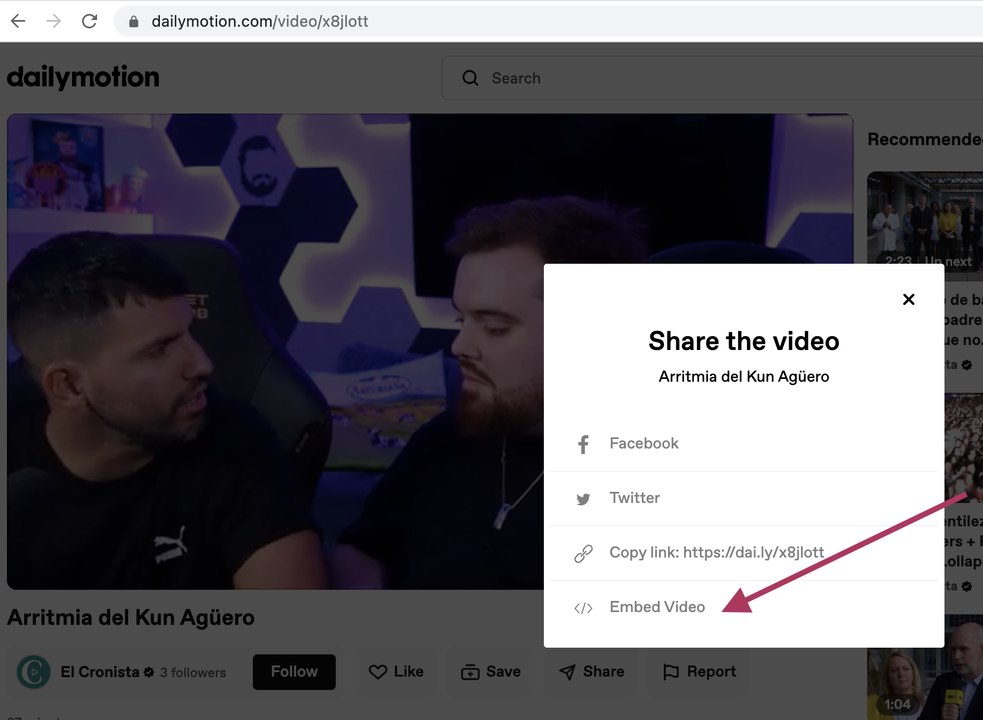The width and height of the screenshot is (983, 720).
Task: Copy link https://dai.ly/x8jlott
Action: click(717, 553)
